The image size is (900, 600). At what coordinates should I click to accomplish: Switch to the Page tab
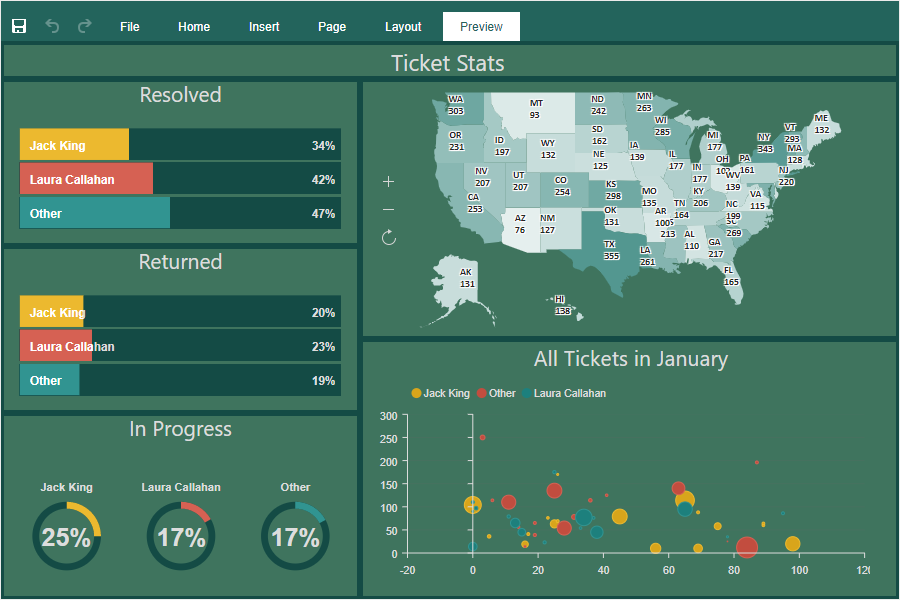tap(332, 26)
